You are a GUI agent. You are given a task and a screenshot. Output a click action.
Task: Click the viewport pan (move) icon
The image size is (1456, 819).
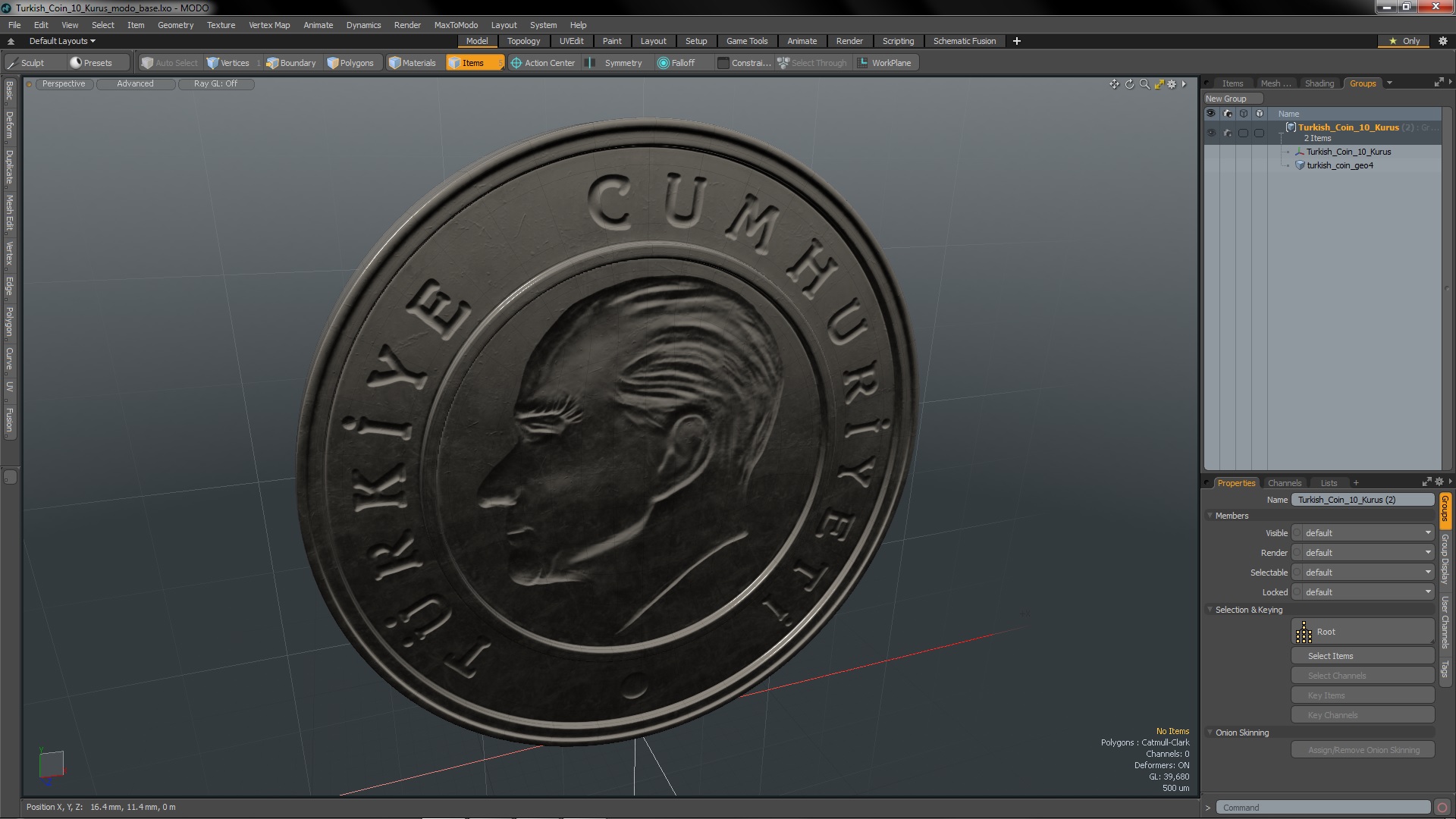coord(1114,84)
